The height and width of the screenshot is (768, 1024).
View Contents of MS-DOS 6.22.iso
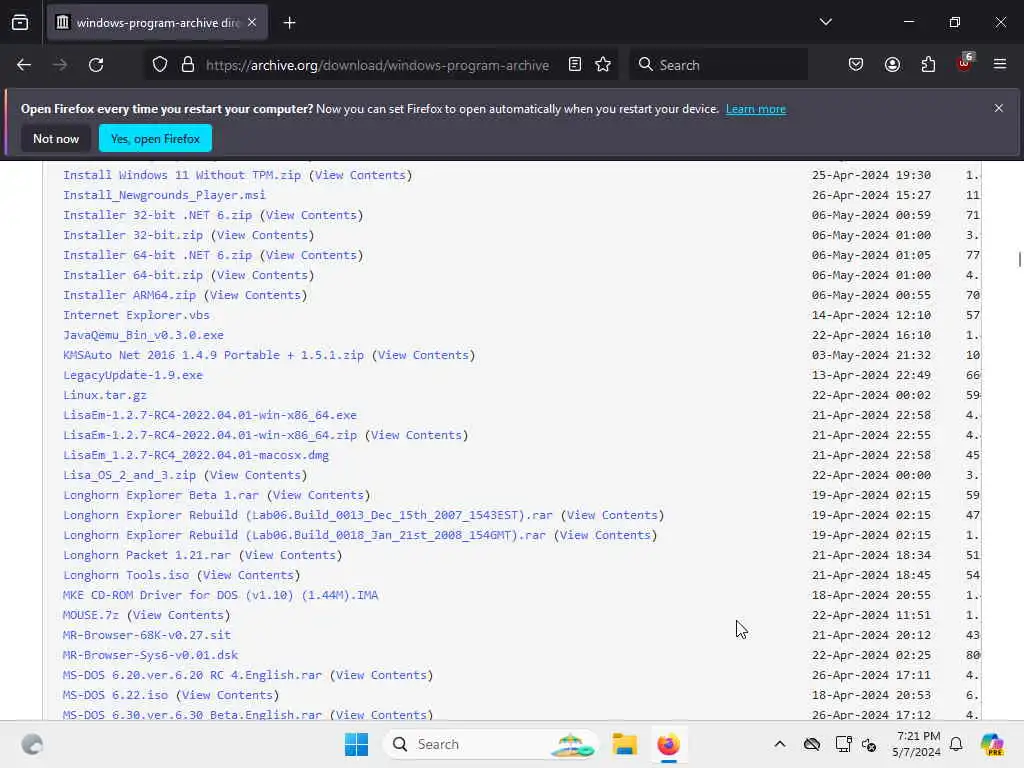pyautogui.click(x=227, y=695)
